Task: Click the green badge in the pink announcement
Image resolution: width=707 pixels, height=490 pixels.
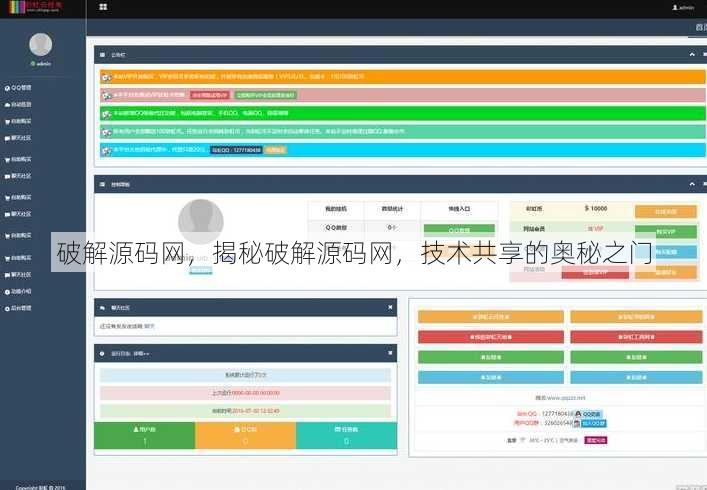Action: click(x=265, y=95)
